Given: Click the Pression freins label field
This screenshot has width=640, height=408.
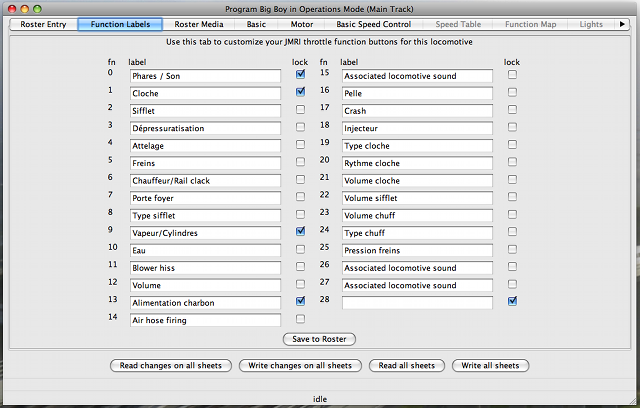Looking at the screenshot, I should click(x=417, y=250).
